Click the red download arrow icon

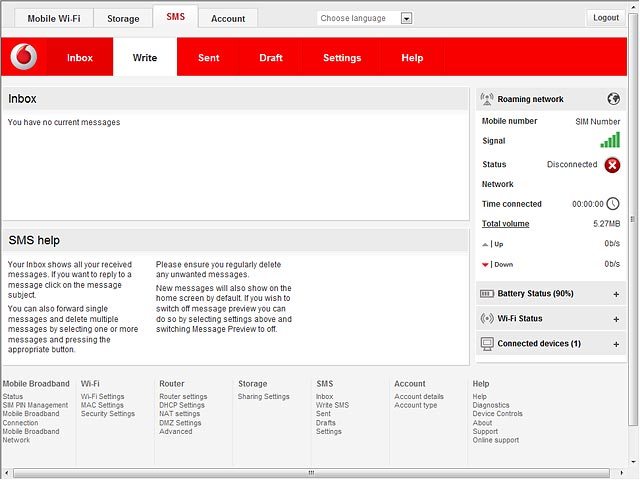485,264
